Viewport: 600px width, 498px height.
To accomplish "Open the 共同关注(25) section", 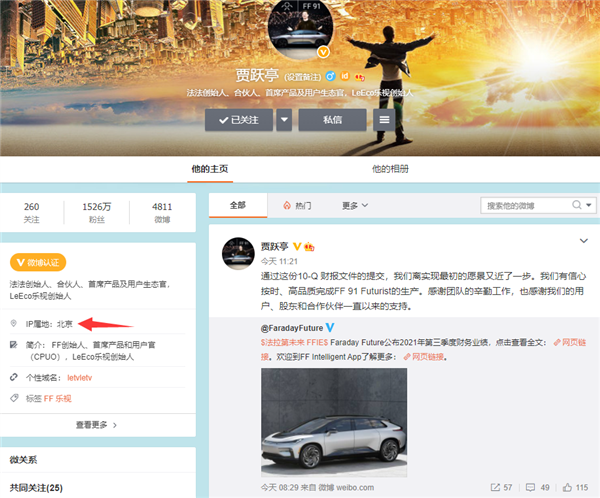I will (36, 488).
